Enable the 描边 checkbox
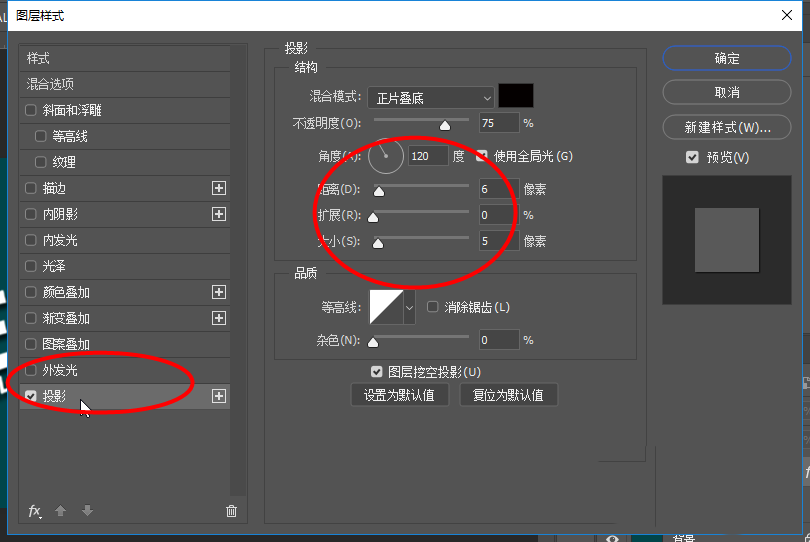Screen dimensions: 810x542 pos(30,188)
